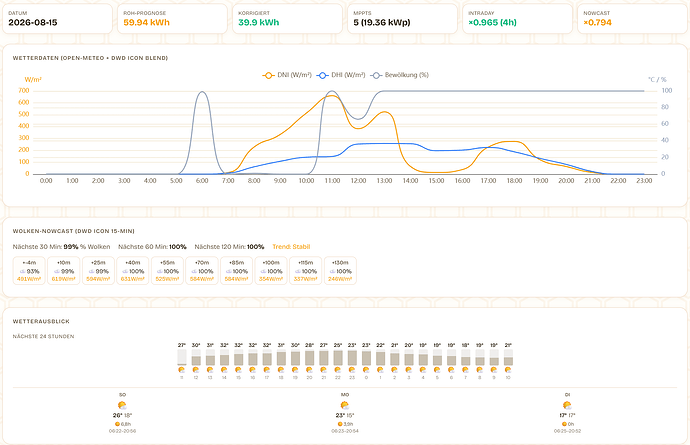Click the partly cloudy icon for Sunday (SO)
This screenshot has height=445, width=690.
(122, 405)
